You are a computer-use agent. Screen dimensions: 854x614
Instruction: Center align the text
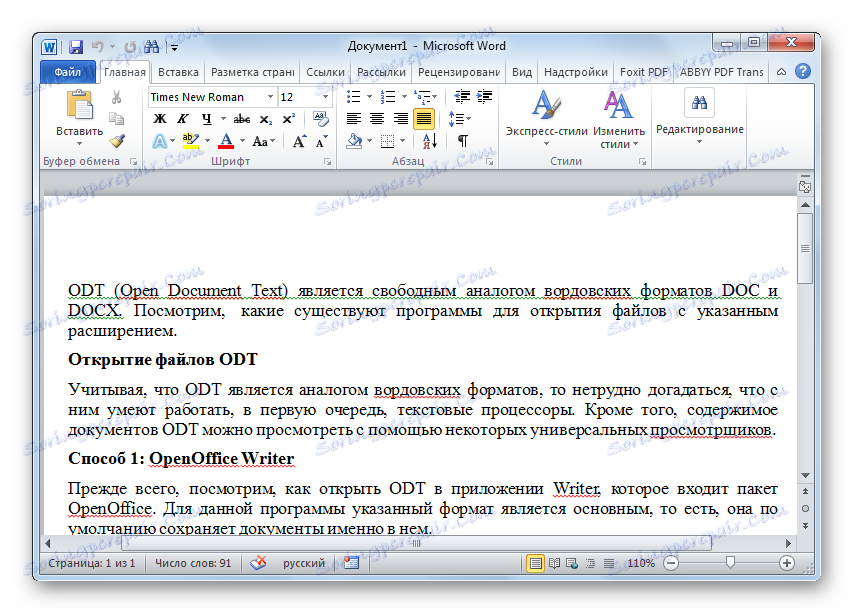(377, 119)
